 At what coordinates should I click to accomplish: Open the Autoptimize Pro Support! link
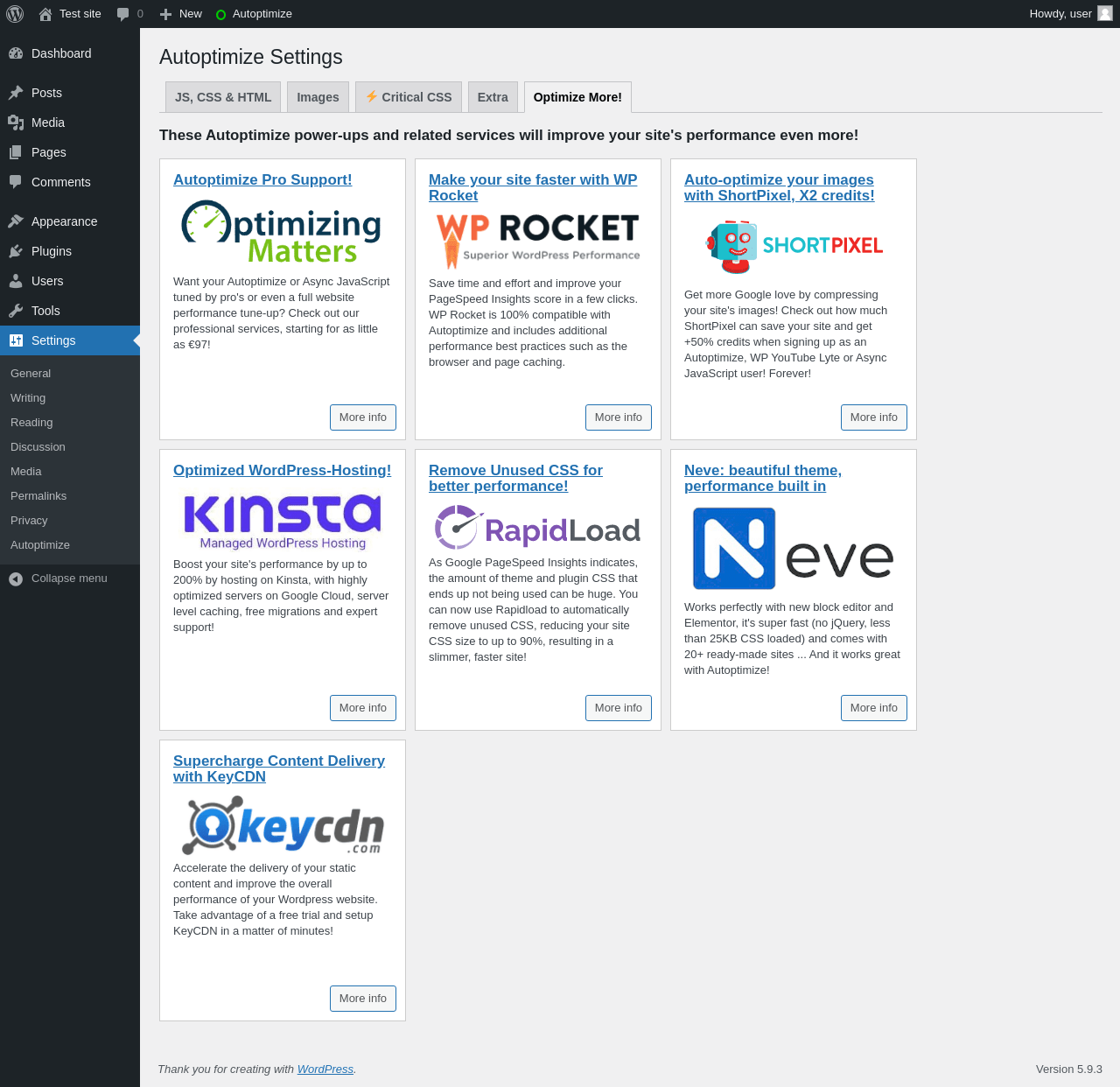pos(262,179)
